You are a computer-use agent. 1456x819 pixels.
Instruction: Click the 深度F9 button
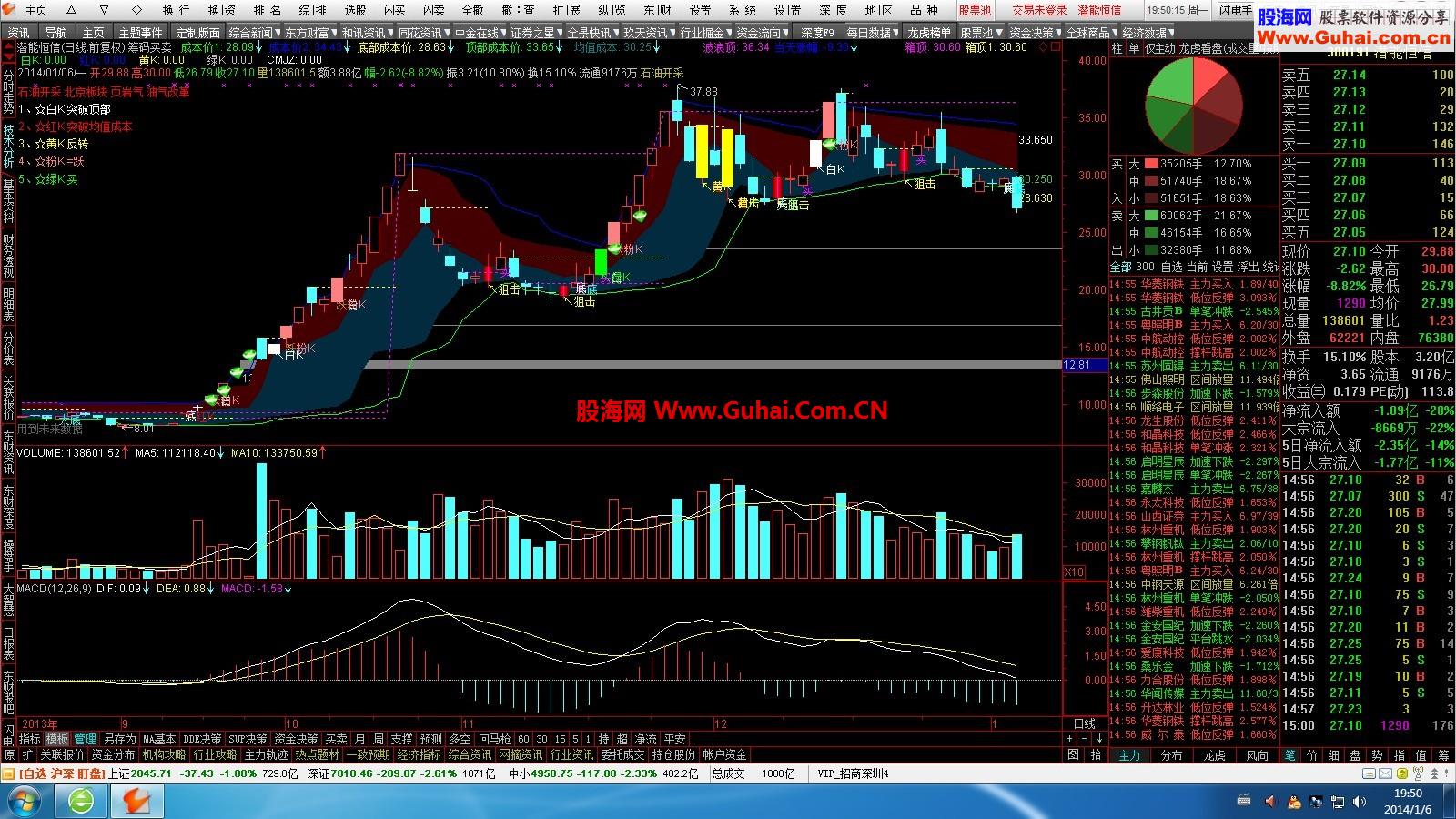click(x=817, y=33)
